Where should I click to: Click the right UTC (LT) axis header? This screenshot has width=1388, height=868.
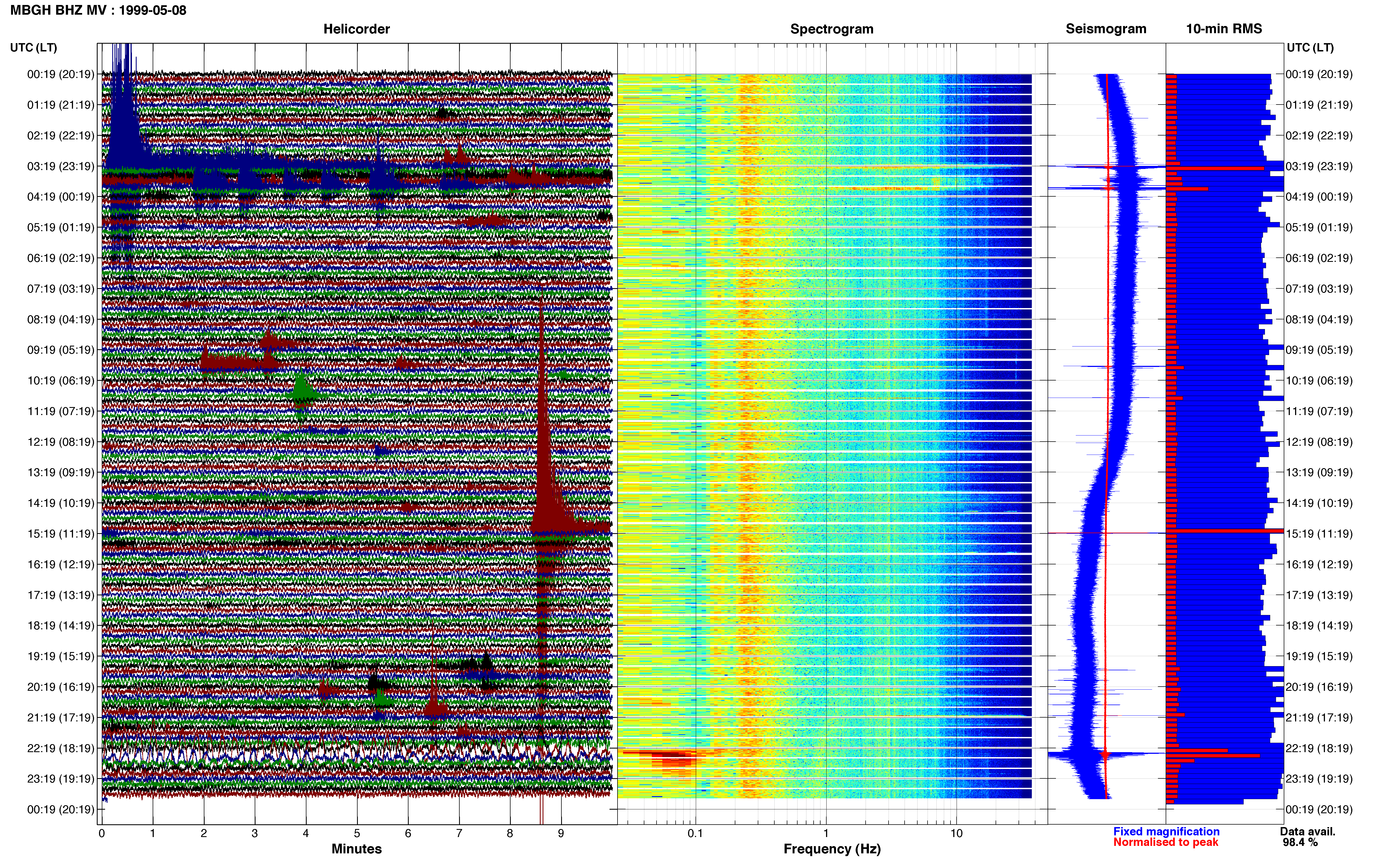[1310, 48]
